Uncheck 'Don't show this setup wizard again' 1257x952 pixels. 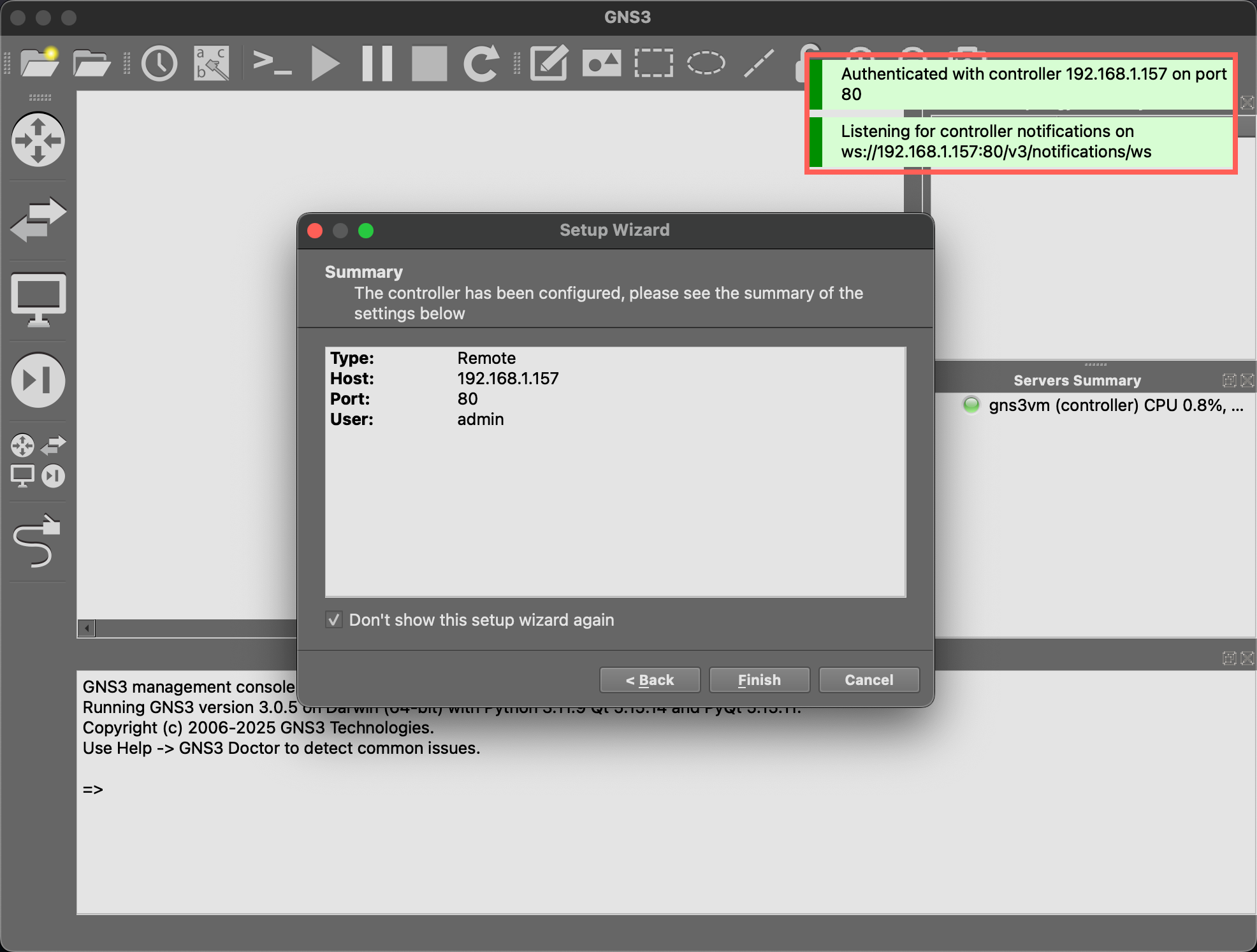[333, 620]
